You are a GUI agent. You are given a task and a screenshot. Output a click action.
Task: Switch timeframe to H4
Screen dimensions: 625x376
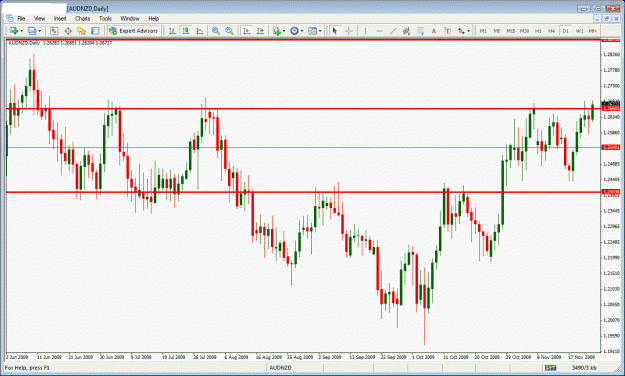pos(552,31)
